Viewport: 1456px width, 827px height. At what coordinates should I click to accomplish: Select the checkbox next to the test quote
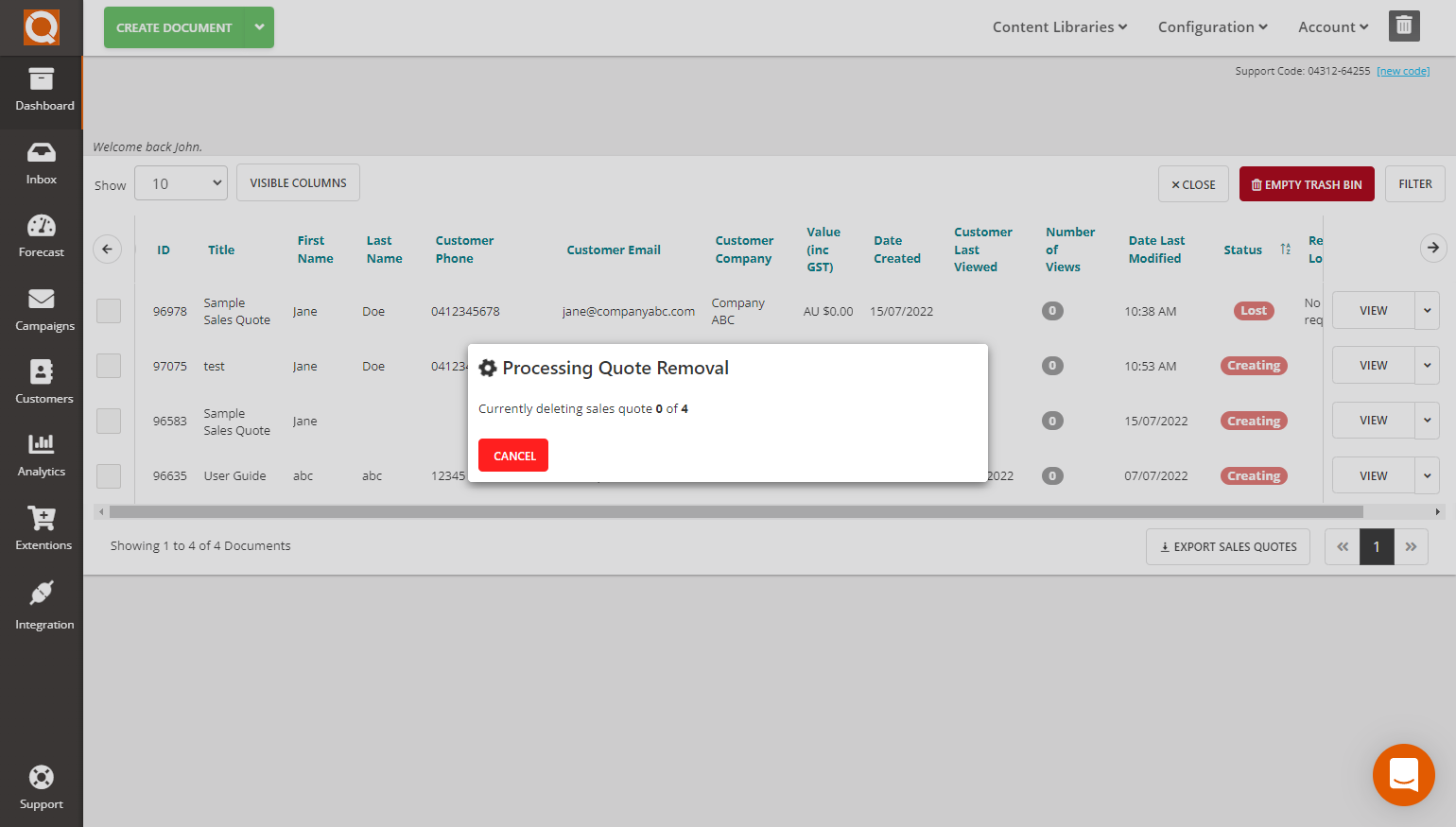point(108,365)
